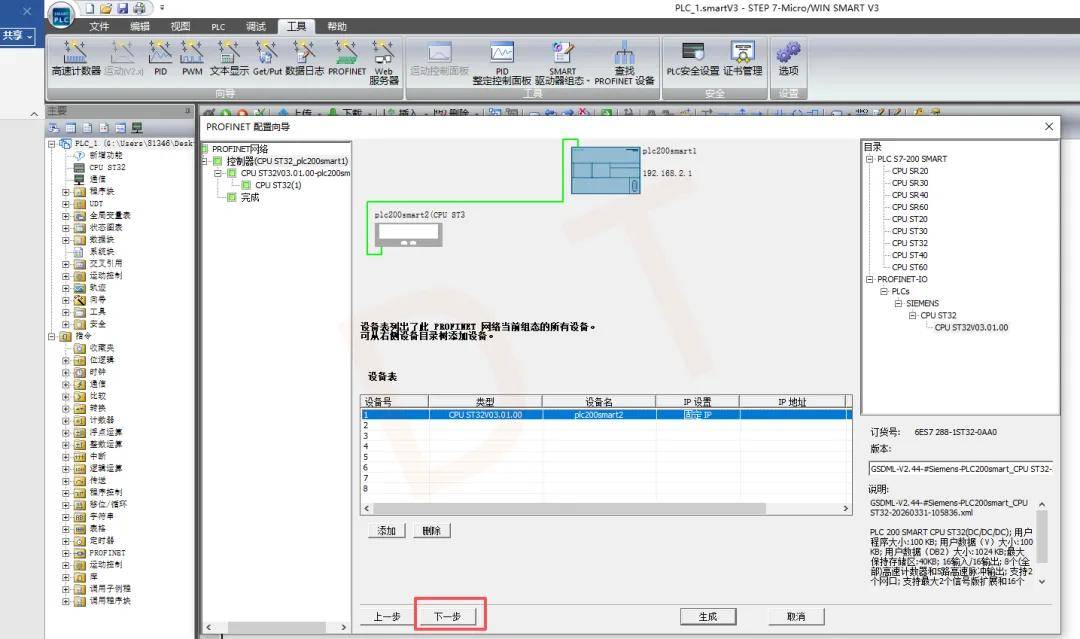Open the 调试 ribbon tab
This screenshot has height=639, width=1080.
(256, 26)
